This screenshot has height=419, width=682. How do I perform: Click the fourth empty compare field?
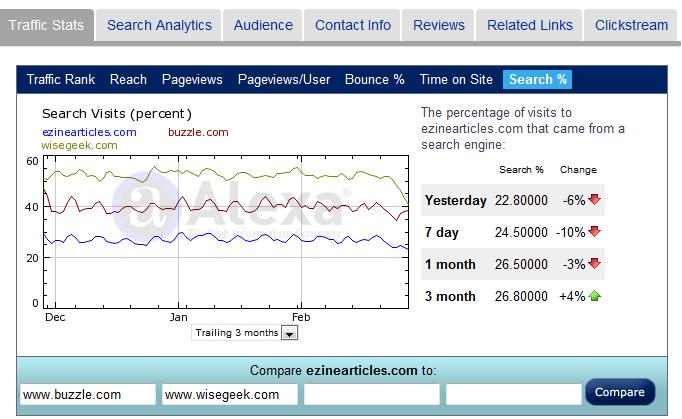pyautogui.click(x=514, y=395)
